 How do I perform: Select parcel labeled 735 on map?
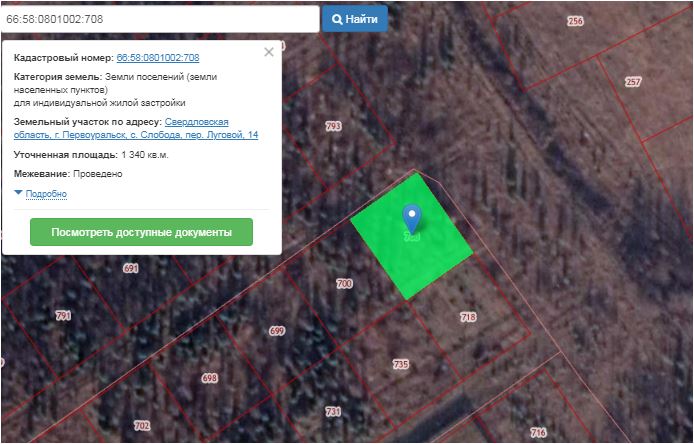coord(400,363)
